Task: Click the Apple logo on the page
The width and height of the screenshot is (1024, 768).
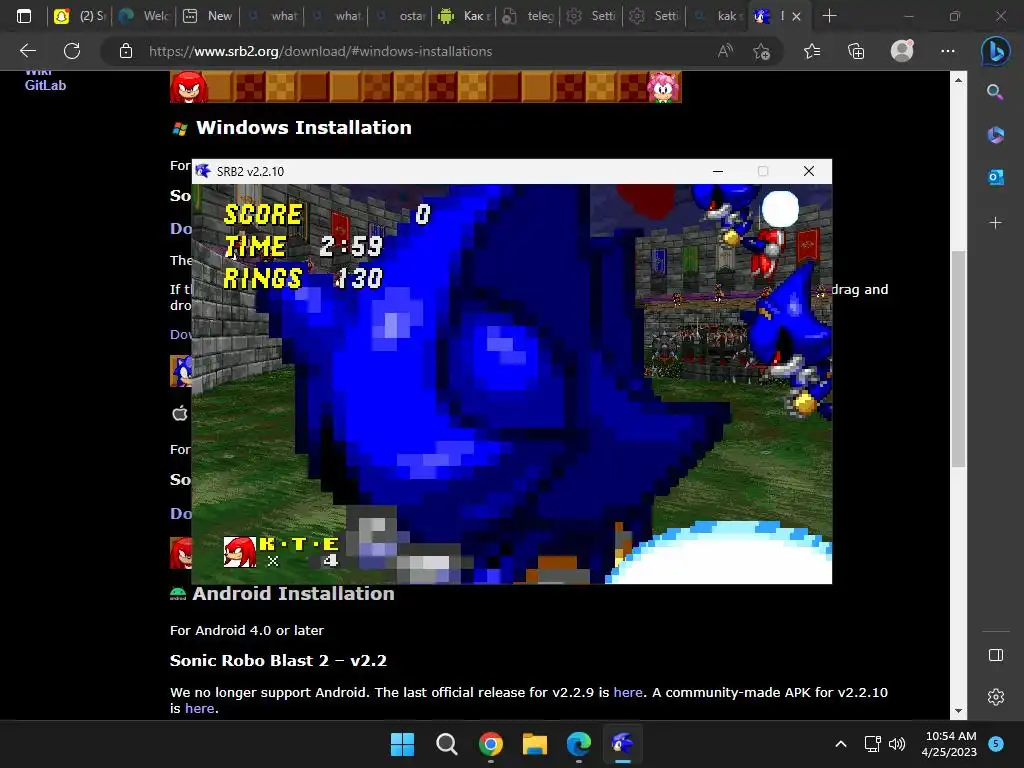Action: [180, 413]
